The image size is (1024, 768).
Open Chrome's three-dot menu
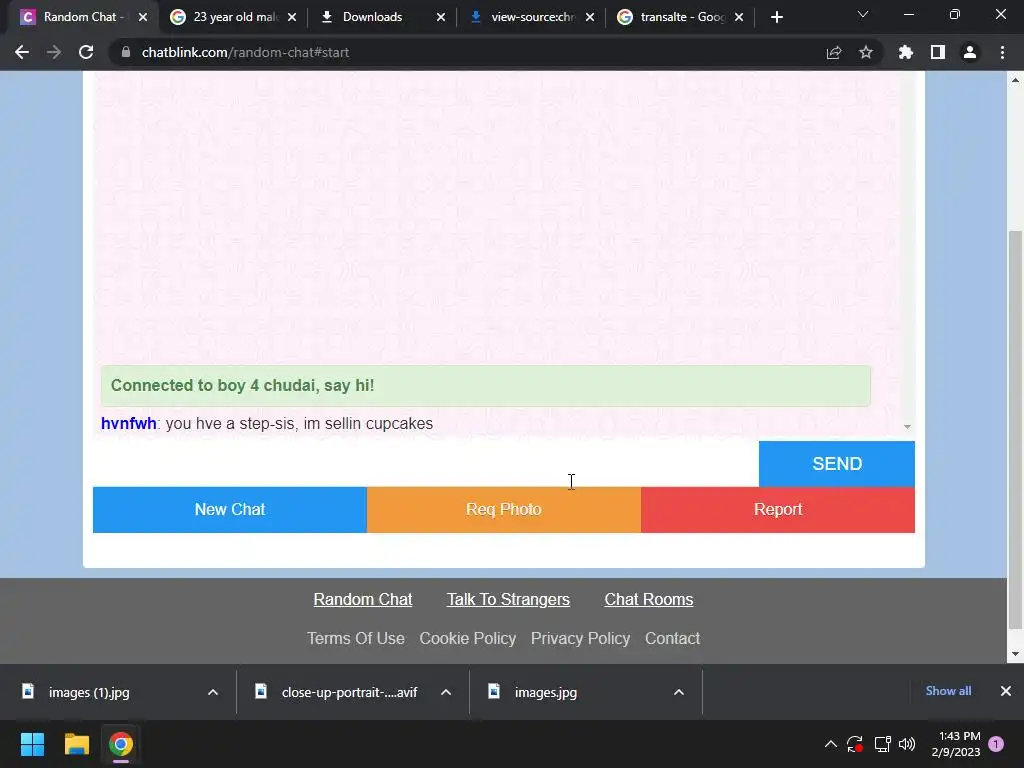1002,52
